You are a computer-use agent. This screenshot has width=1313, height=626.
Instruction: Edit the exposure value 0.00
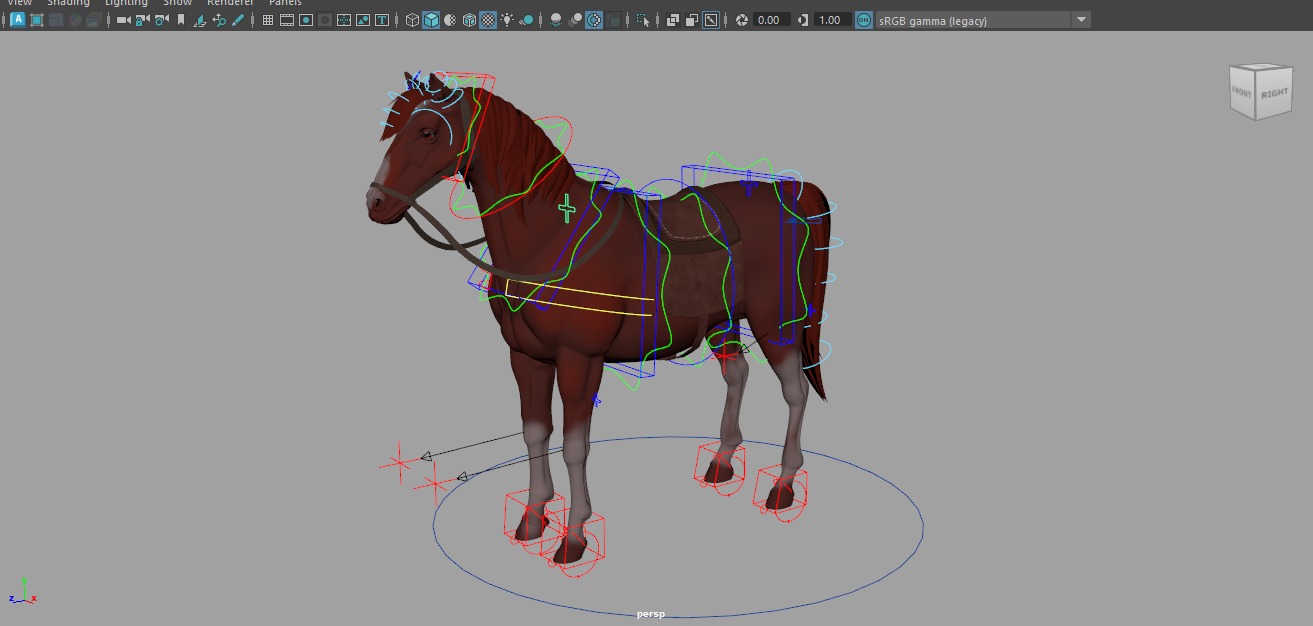click(x=771, y=20)
